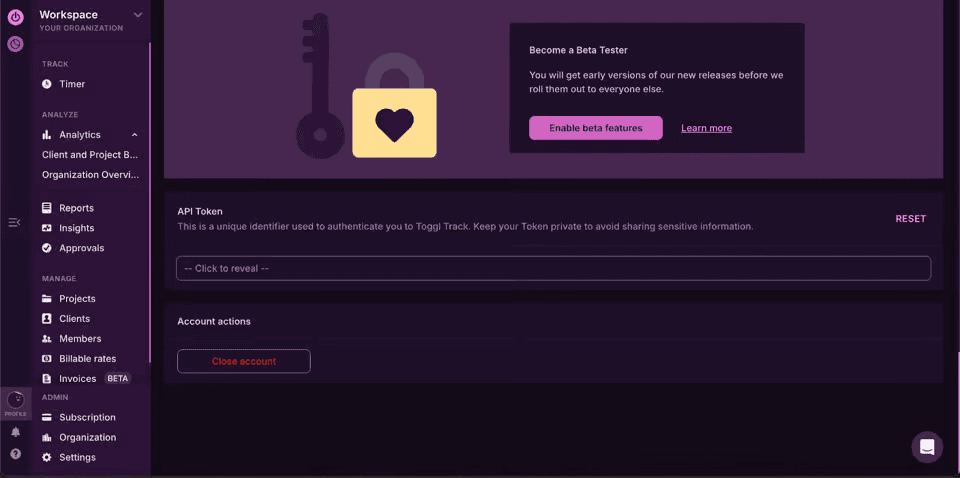Click the Projects folder icon
This screenshot has height=478, width=960.
point(47,299)
